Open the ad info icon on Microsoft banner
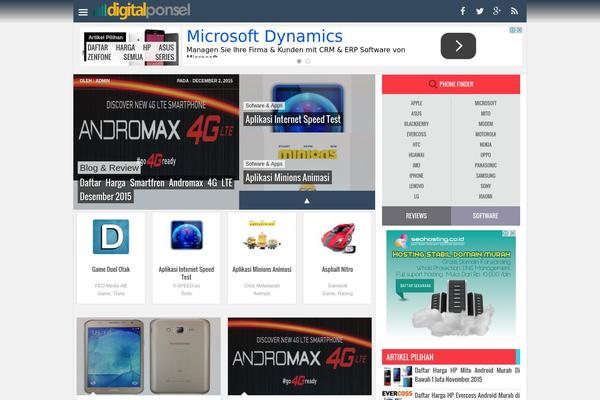600x400 pixels. (x=512, y=30)
